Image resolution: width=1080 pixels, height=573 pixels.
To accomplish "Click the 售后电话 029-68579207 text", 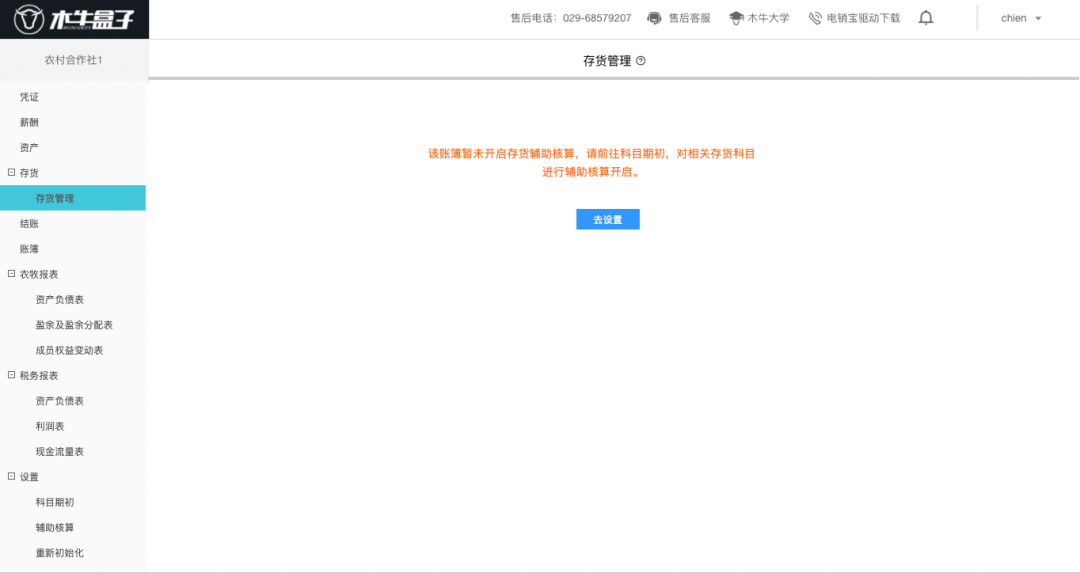I will click(x=570, y=19).
